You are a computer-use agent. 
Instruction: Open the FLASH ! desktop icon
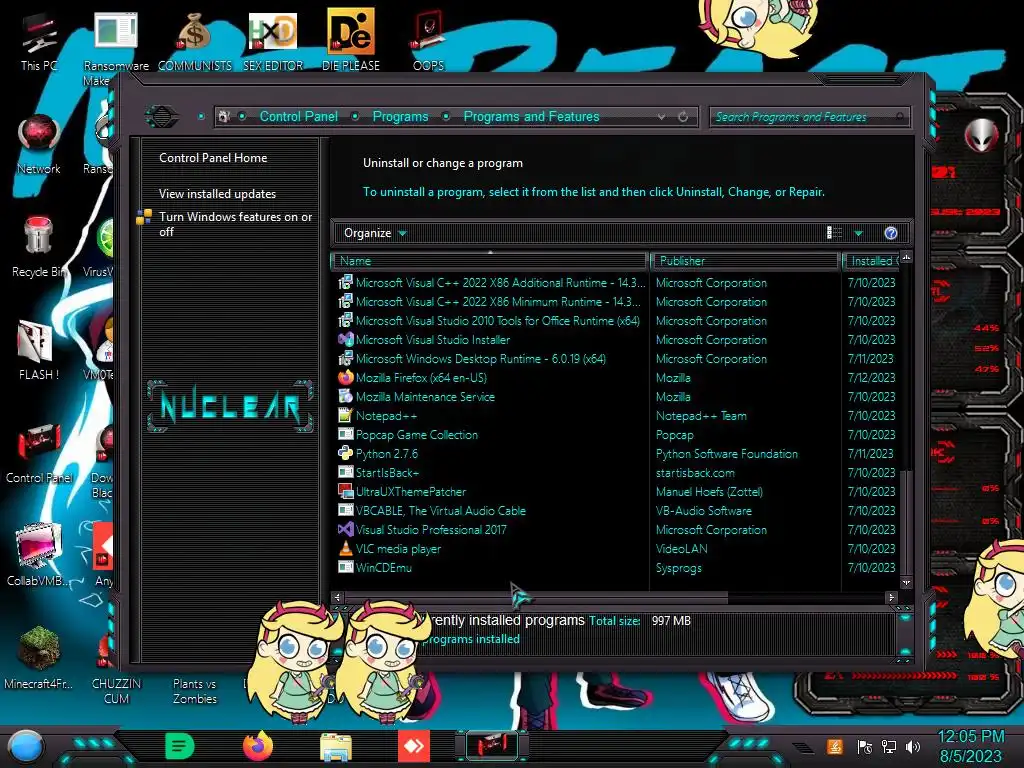[39, 351]
